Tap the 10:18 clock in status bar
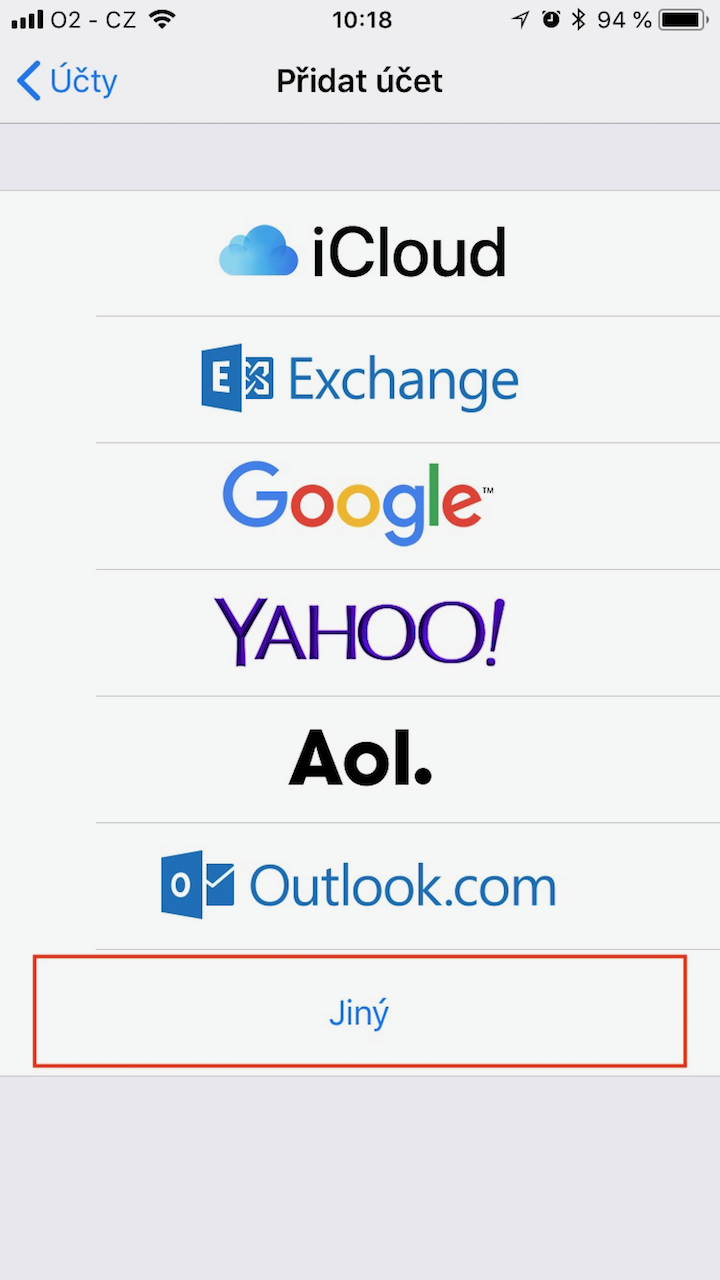The width and height of the screenshot is (720, 1280). coord(360,19)
